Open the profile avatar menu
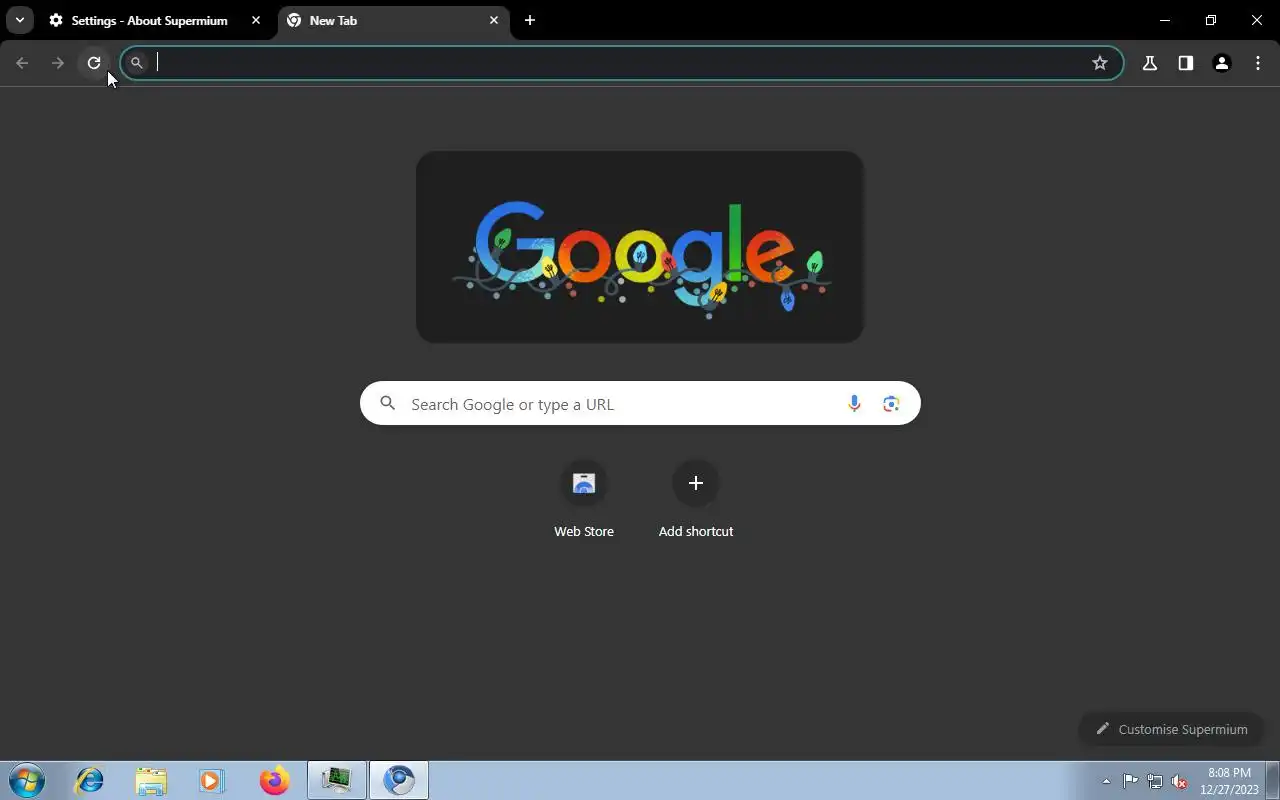1280x800 pixels. point(1222,63)
